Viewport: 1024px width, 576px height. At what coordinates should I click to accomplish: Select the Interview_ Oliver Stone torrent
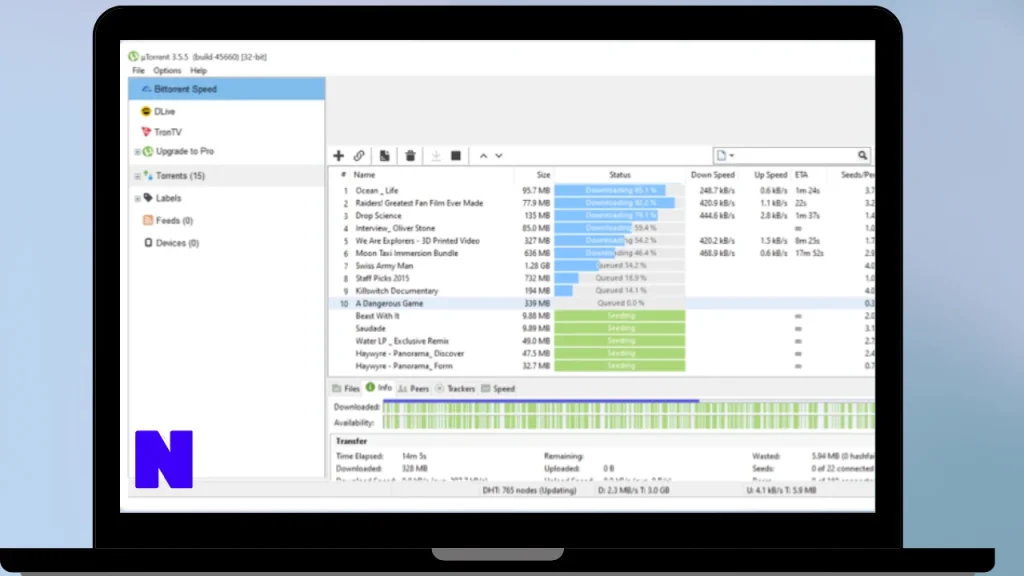pyautogui.click(x=395, y=228)
